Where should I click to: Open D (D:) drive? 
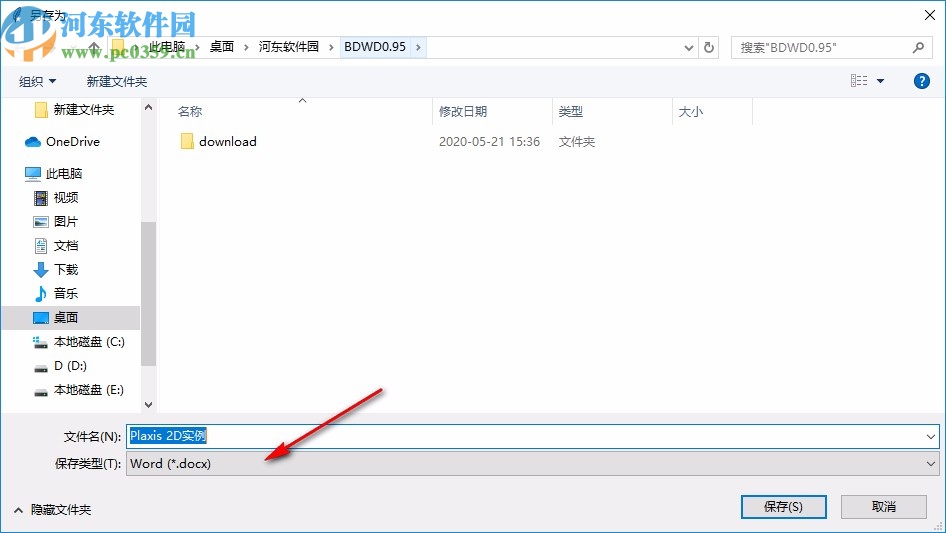point(70,366)
